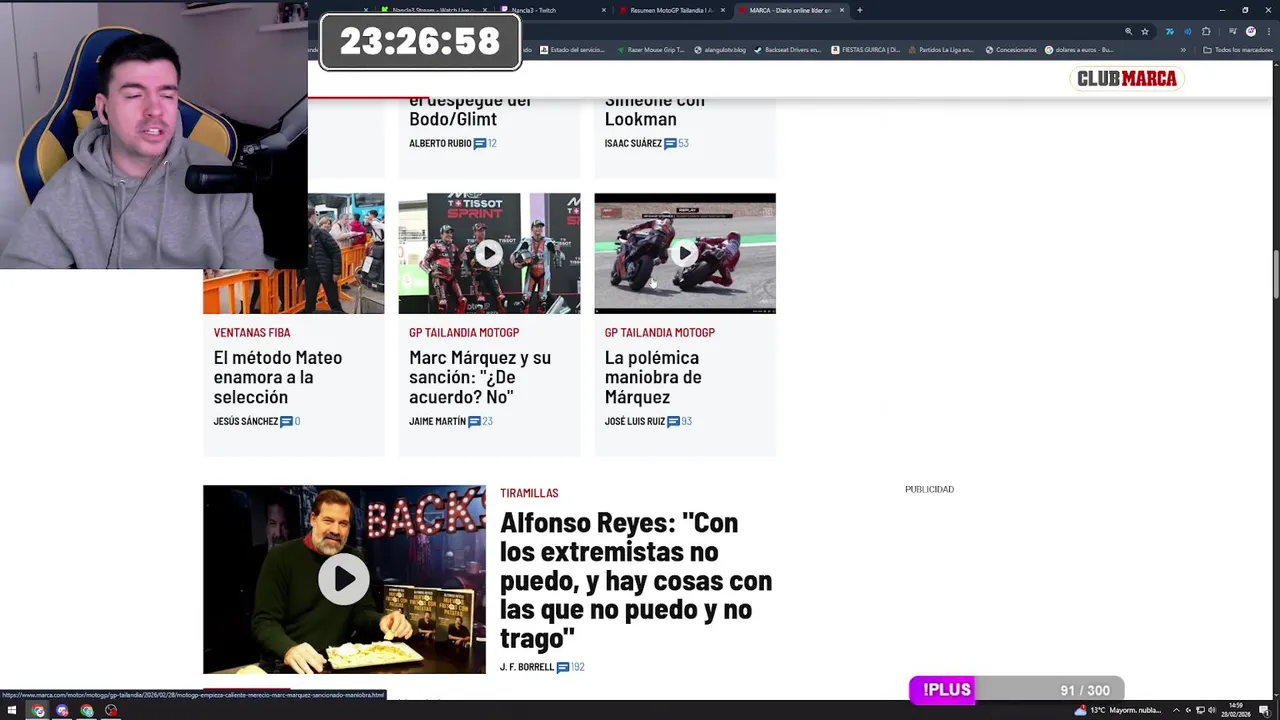The image size is (1280, 720).
Task: Open the Ventanas FIBA article thumbnail image
Action: tap(294, 254)
